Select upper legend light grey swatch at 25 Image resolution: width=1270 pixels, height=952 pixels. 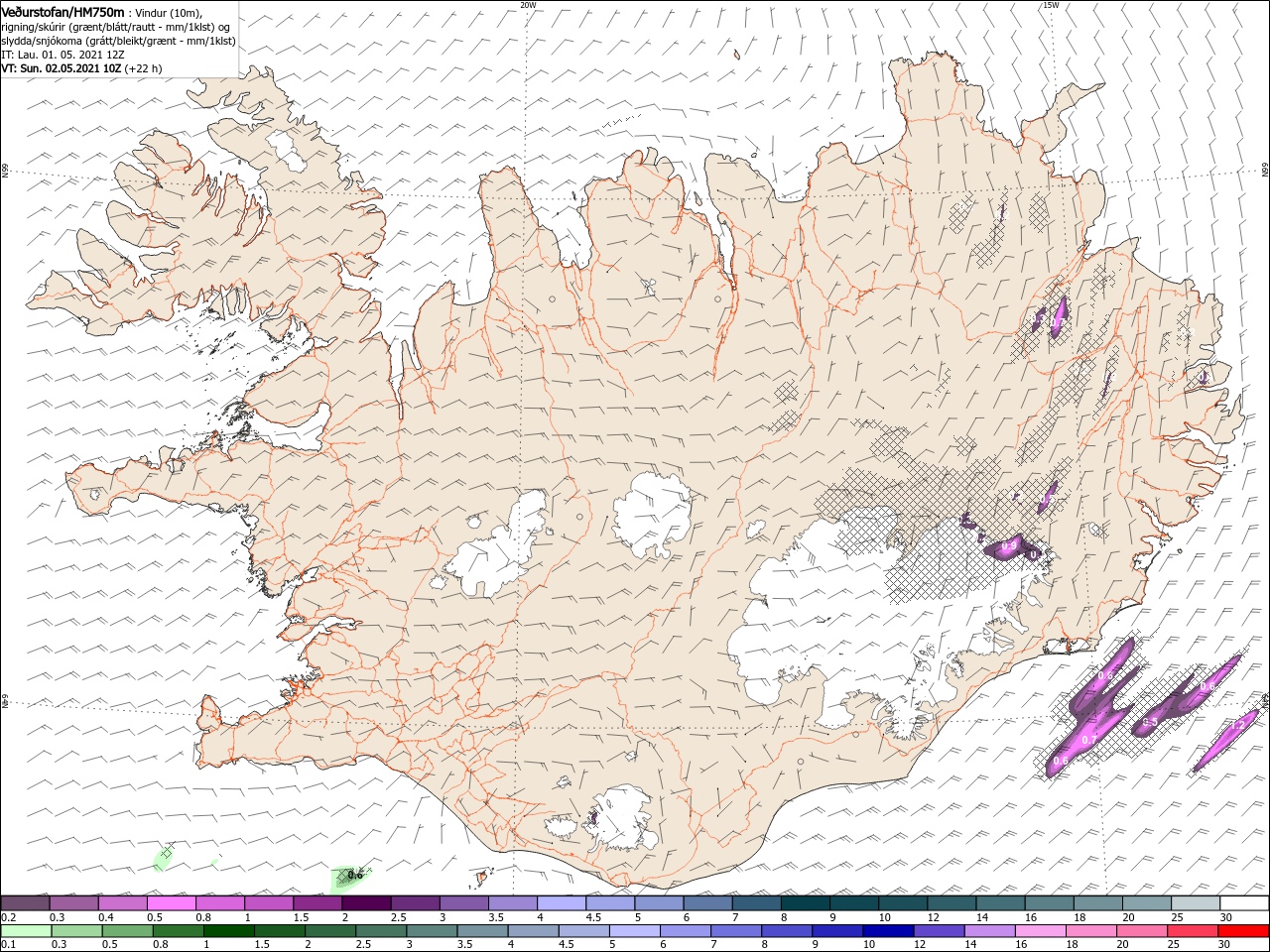coord(1196,903)
